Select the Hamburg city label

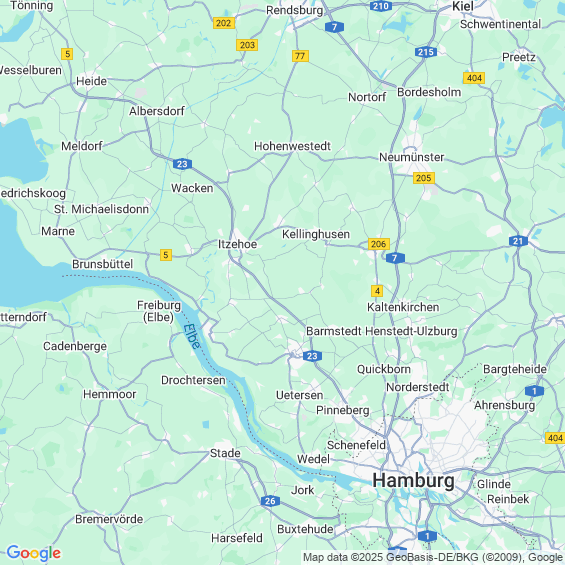click(x=413, y=480)
